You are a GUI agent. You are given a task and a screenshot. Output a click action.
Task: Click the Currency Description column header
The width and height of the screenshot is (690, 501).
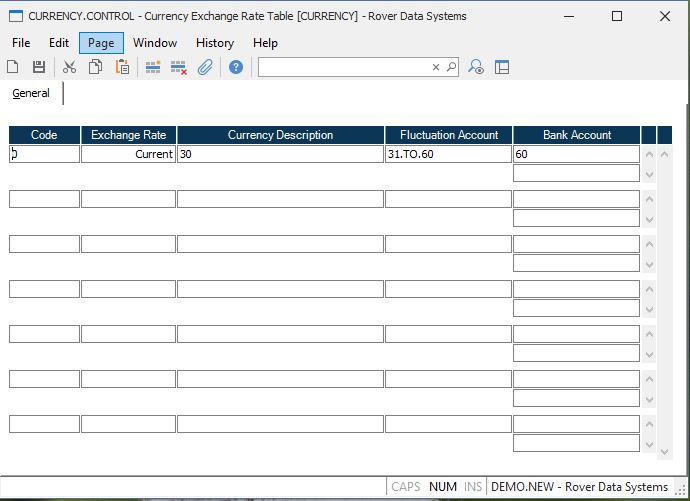[280, 135]
